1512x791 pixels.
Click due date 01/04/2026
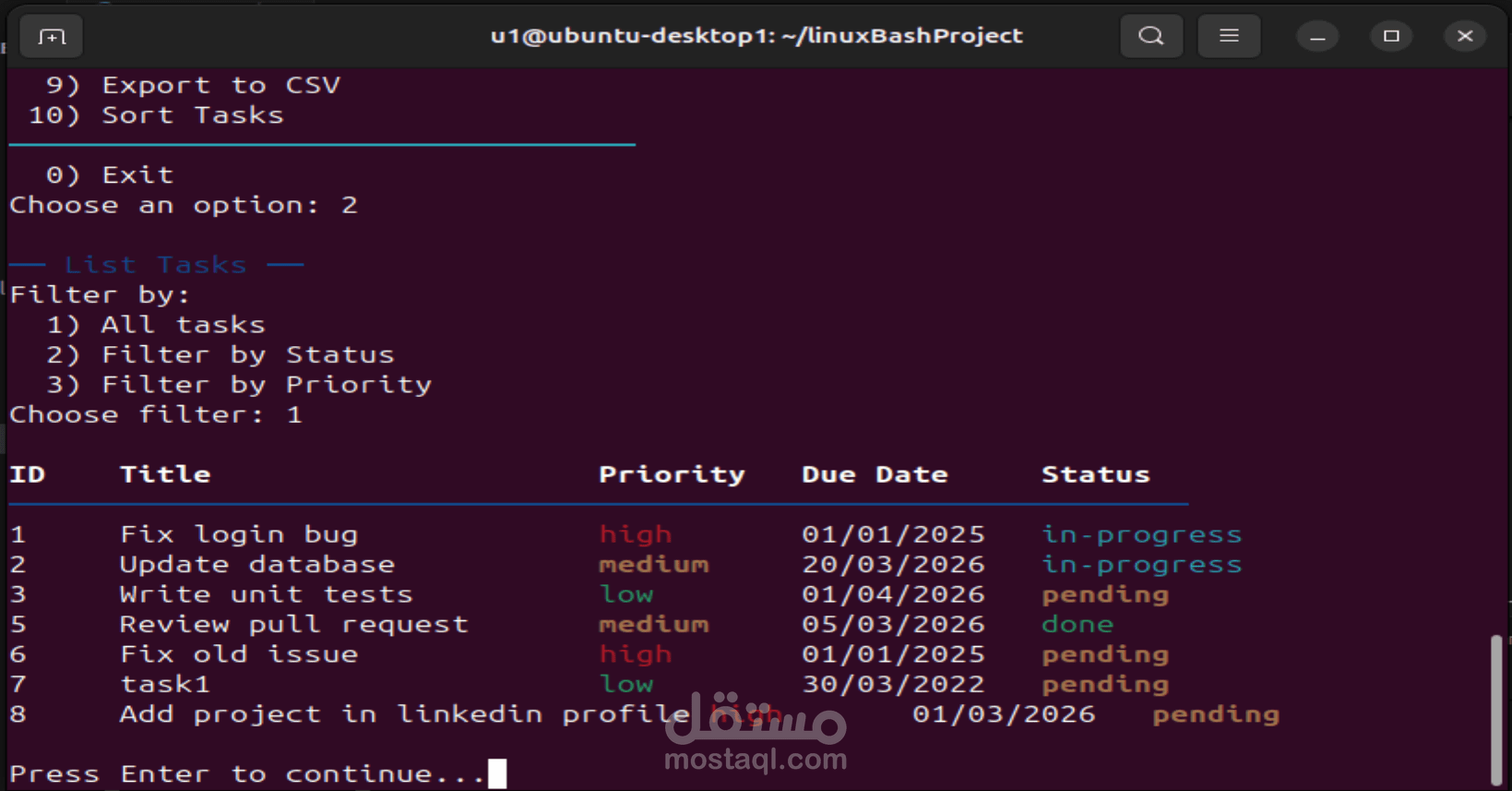click(893, 594)
